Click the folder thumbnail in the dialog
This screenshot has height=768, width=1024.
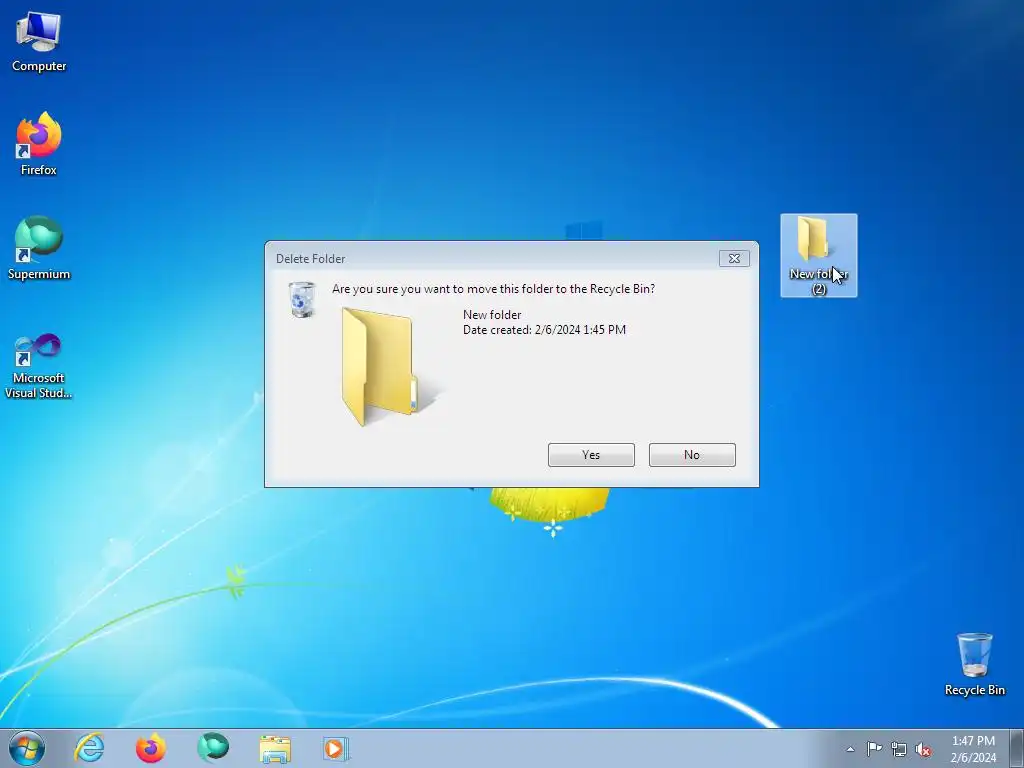pyautogui.click(x=390, y=366)
